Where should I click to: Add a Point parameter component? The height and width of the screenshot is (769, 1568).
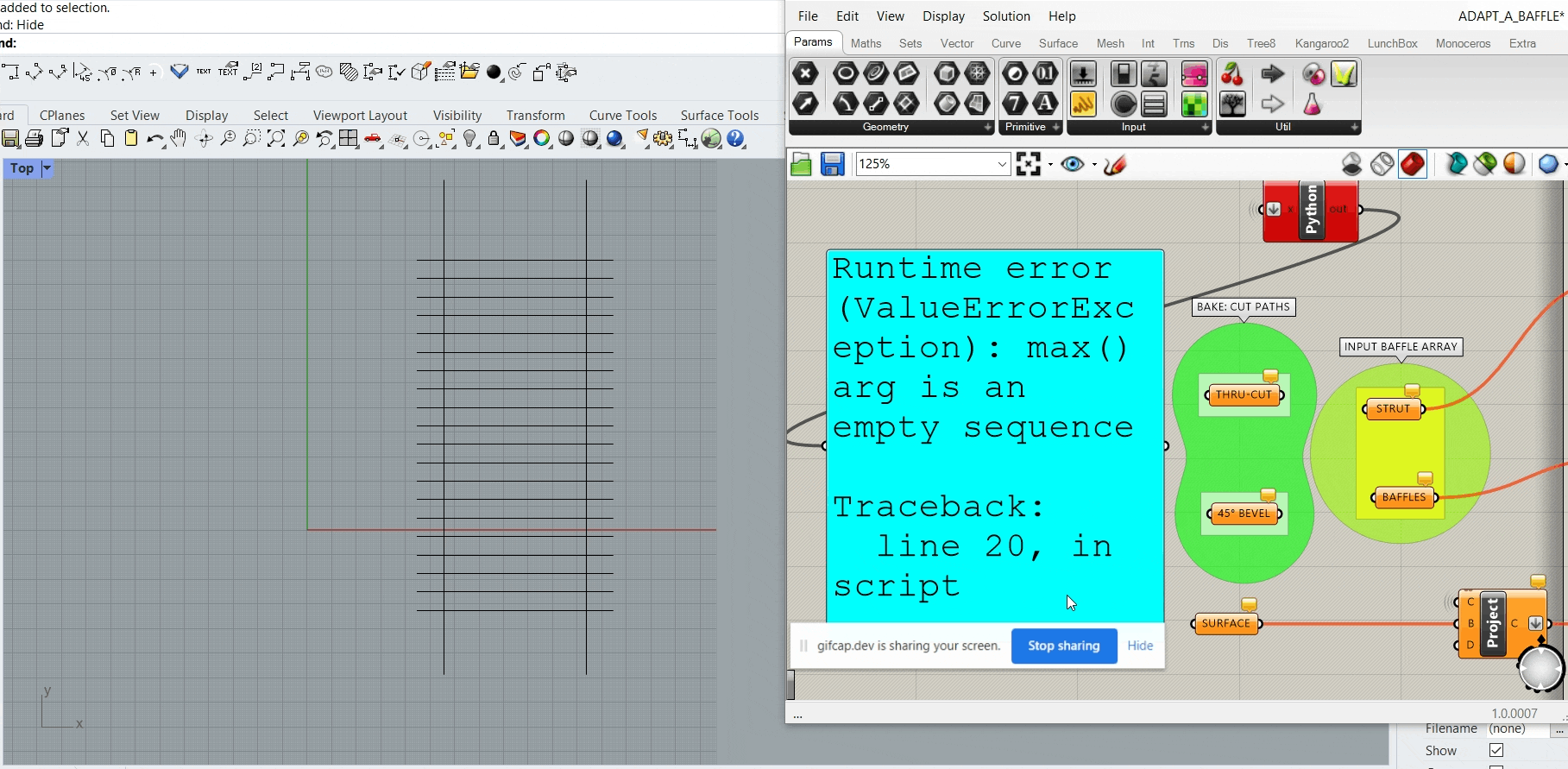coord(805,74)
